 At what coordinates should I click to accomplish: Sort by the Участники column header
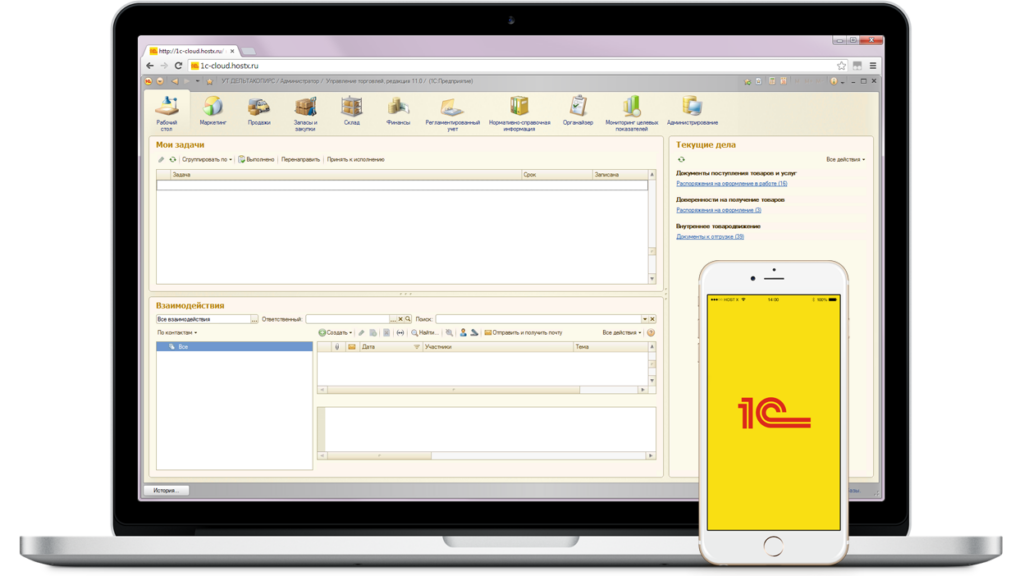[x=497, y=347]
